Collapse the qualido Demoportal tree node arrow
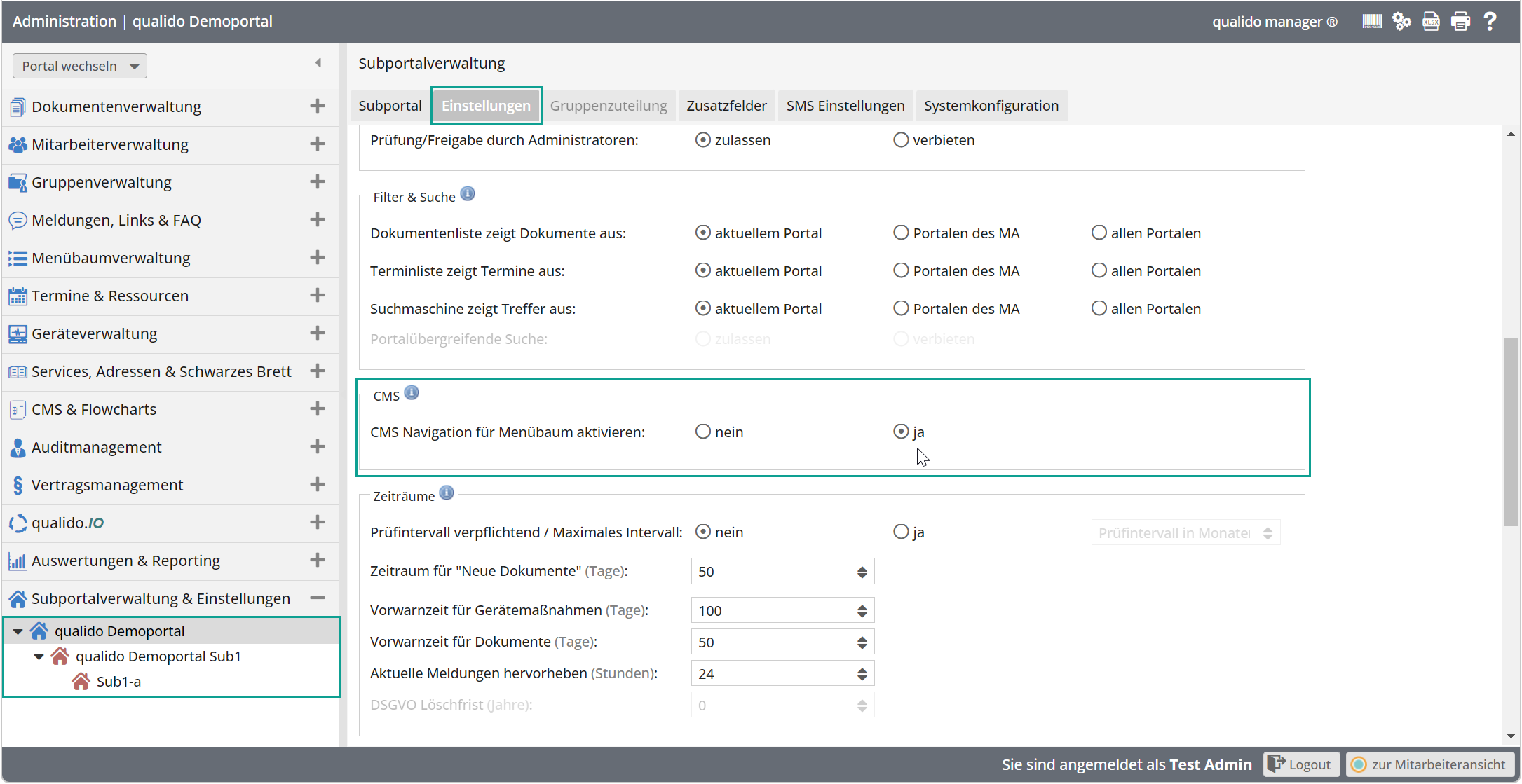The width and height of the screenshot is (1522, 784). click(18, 631)
